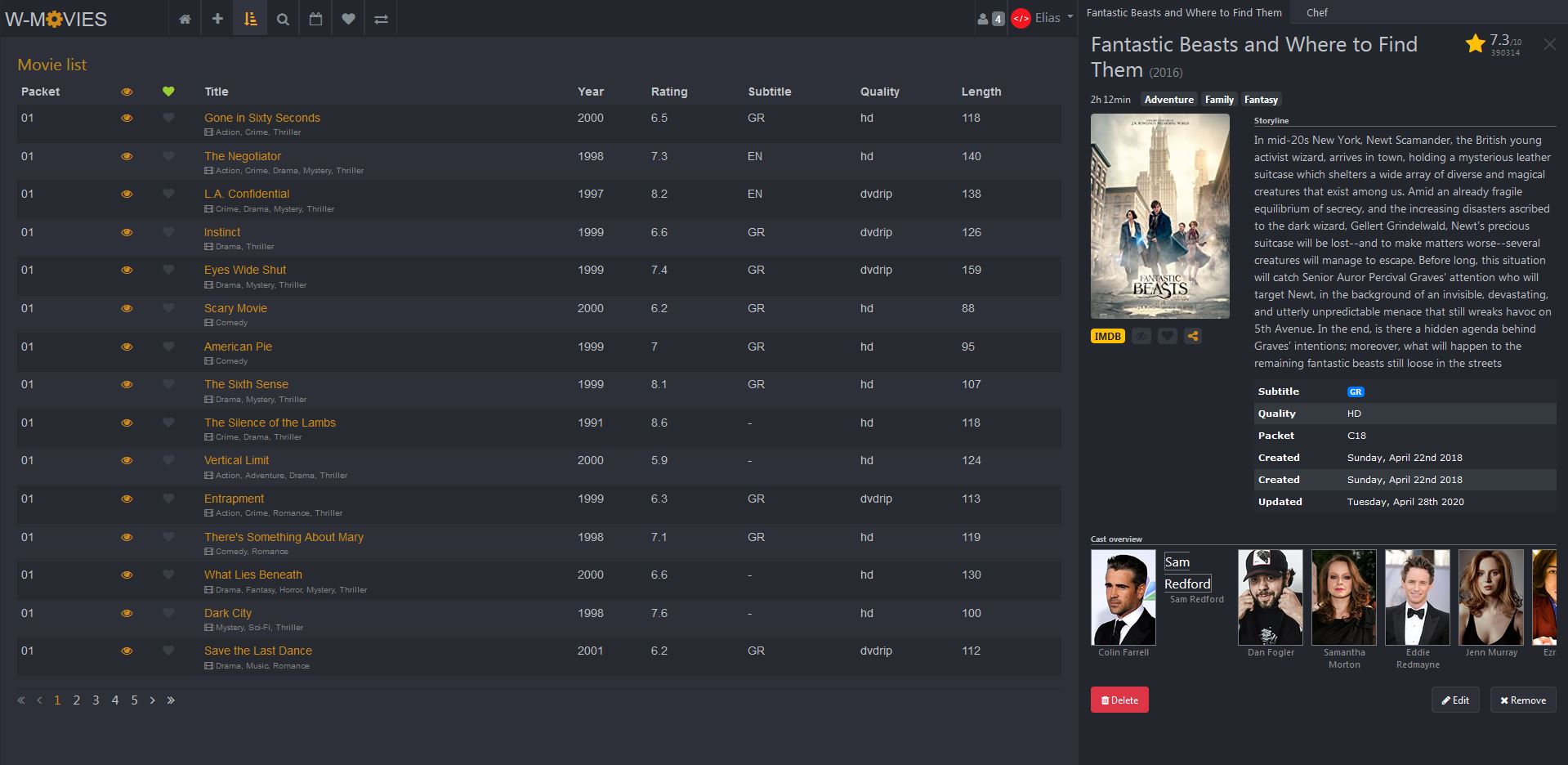Sort by Rating column header

(x=669, y=92)
